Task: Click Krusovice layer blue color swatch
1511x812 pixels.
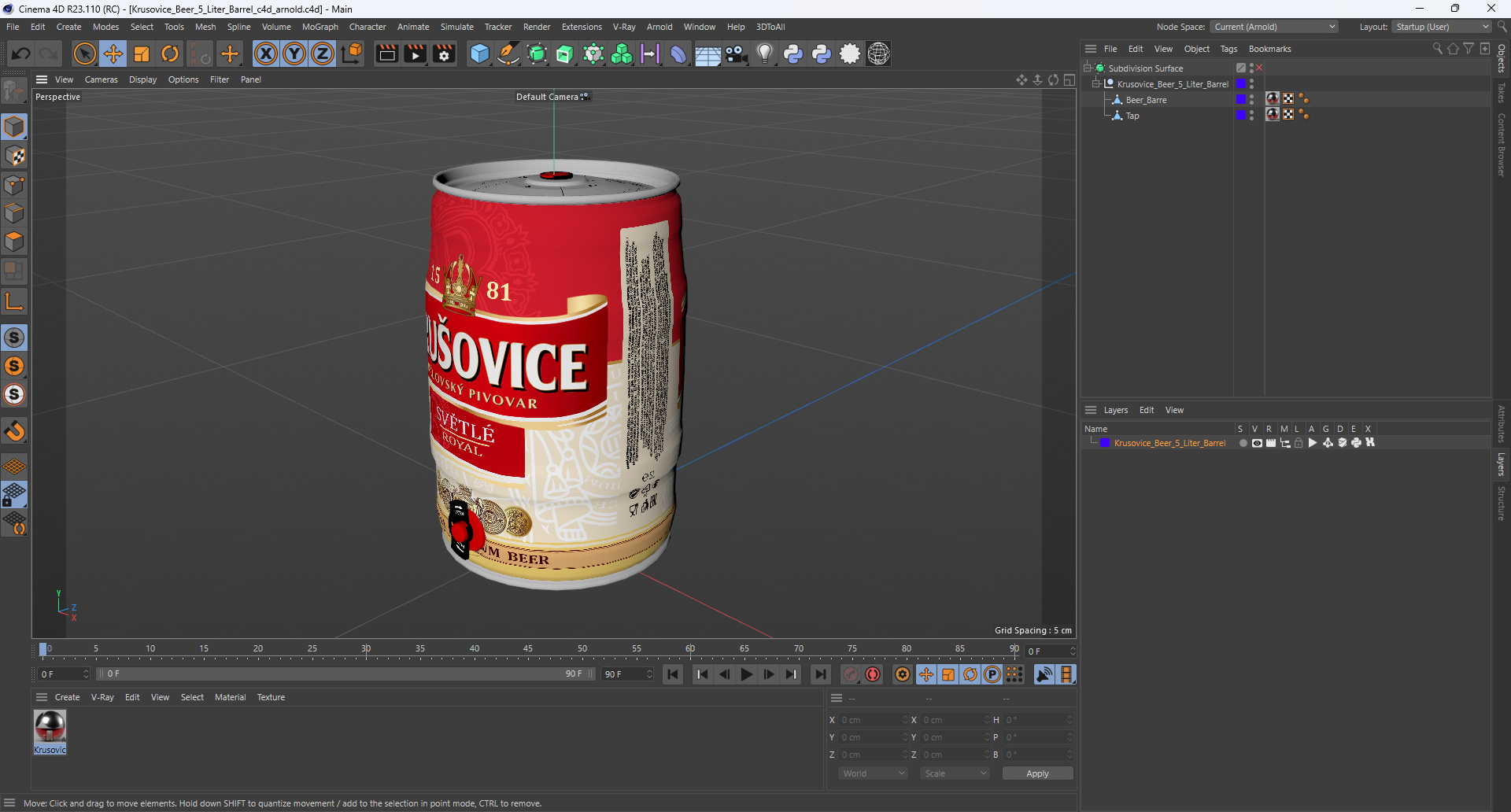Action: (x=1105, y=443)
